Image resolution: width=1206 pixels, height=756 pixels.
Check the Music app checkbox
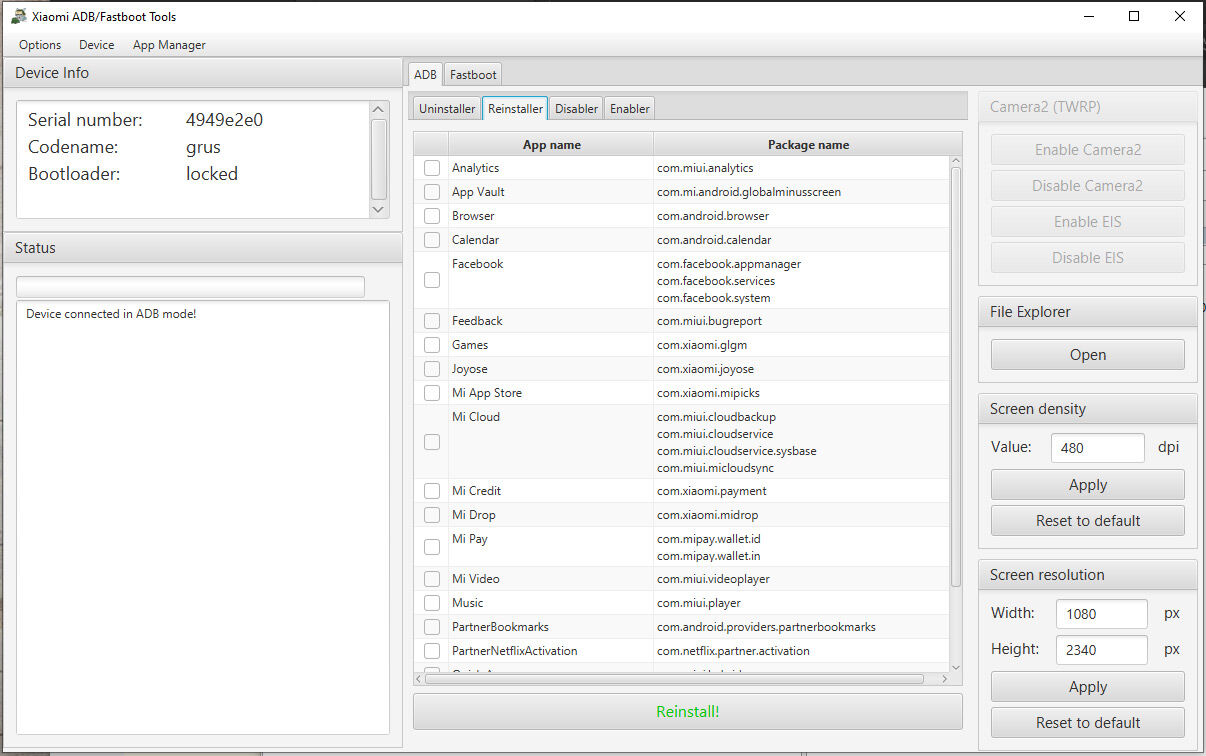click(432, 603)
